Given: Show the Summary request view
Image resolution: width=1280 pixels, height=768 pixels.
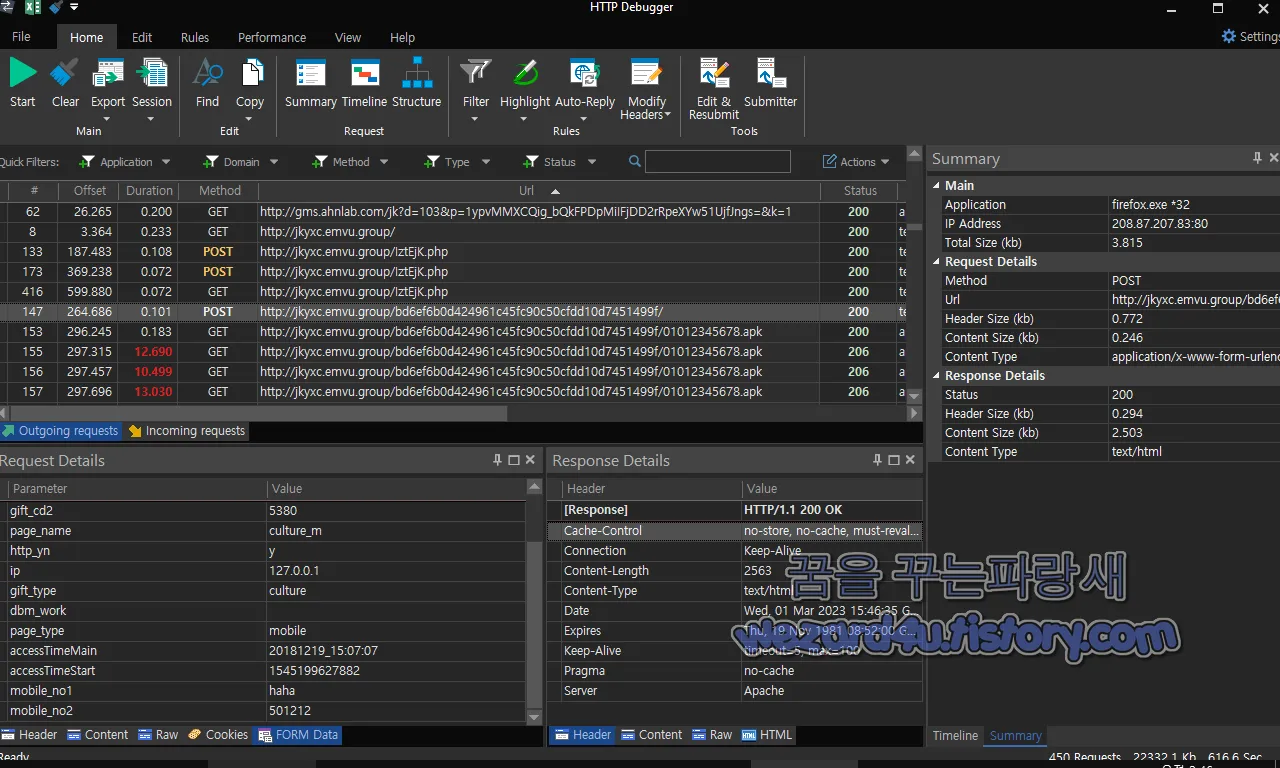Looking at the screenshot, I should [311, 82].
